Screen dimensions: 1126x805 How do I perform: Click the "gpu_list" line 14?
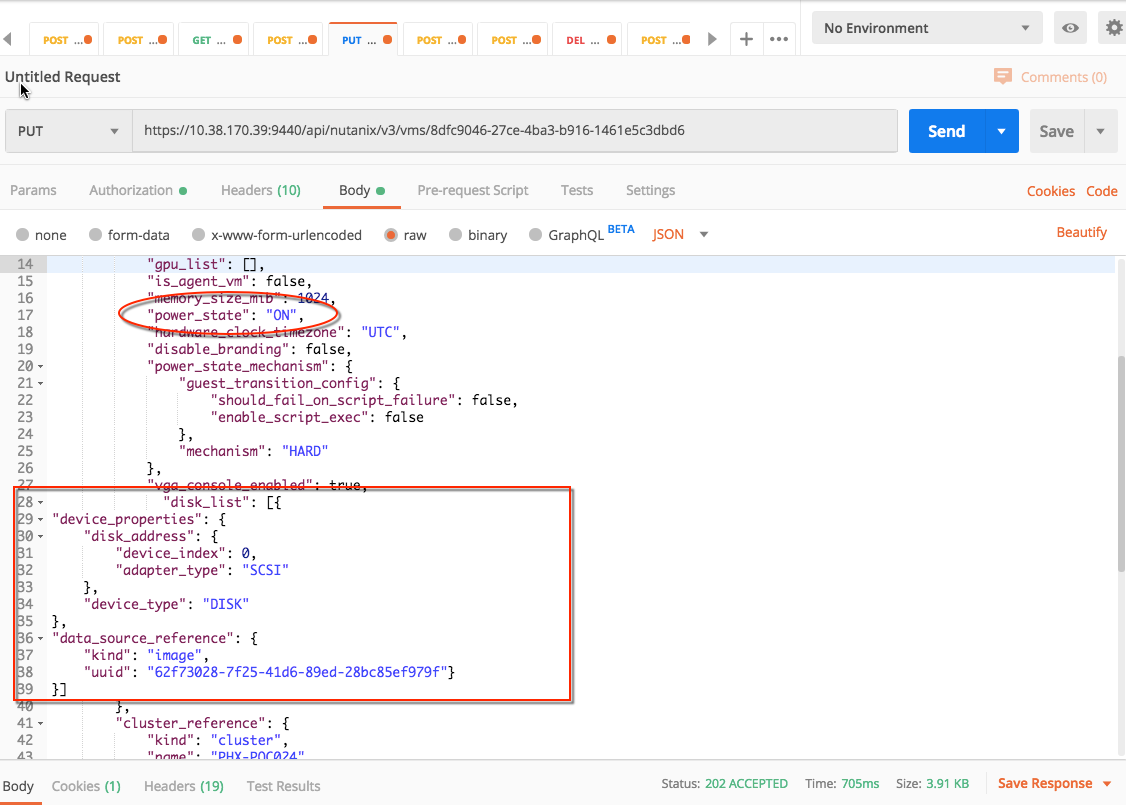tap(206, 264)
